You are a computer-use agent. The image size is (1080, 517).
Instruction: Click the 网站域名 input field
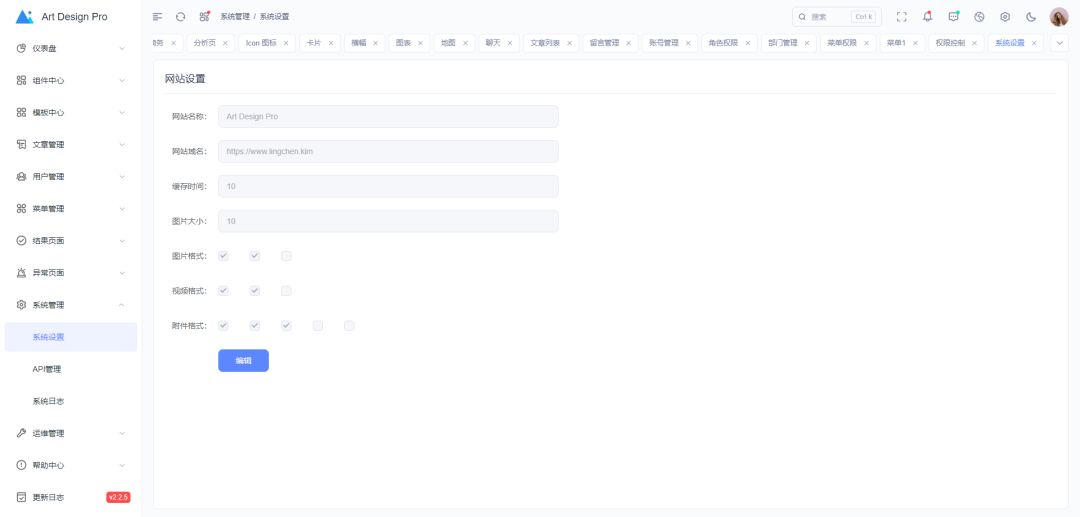point(388,151)
